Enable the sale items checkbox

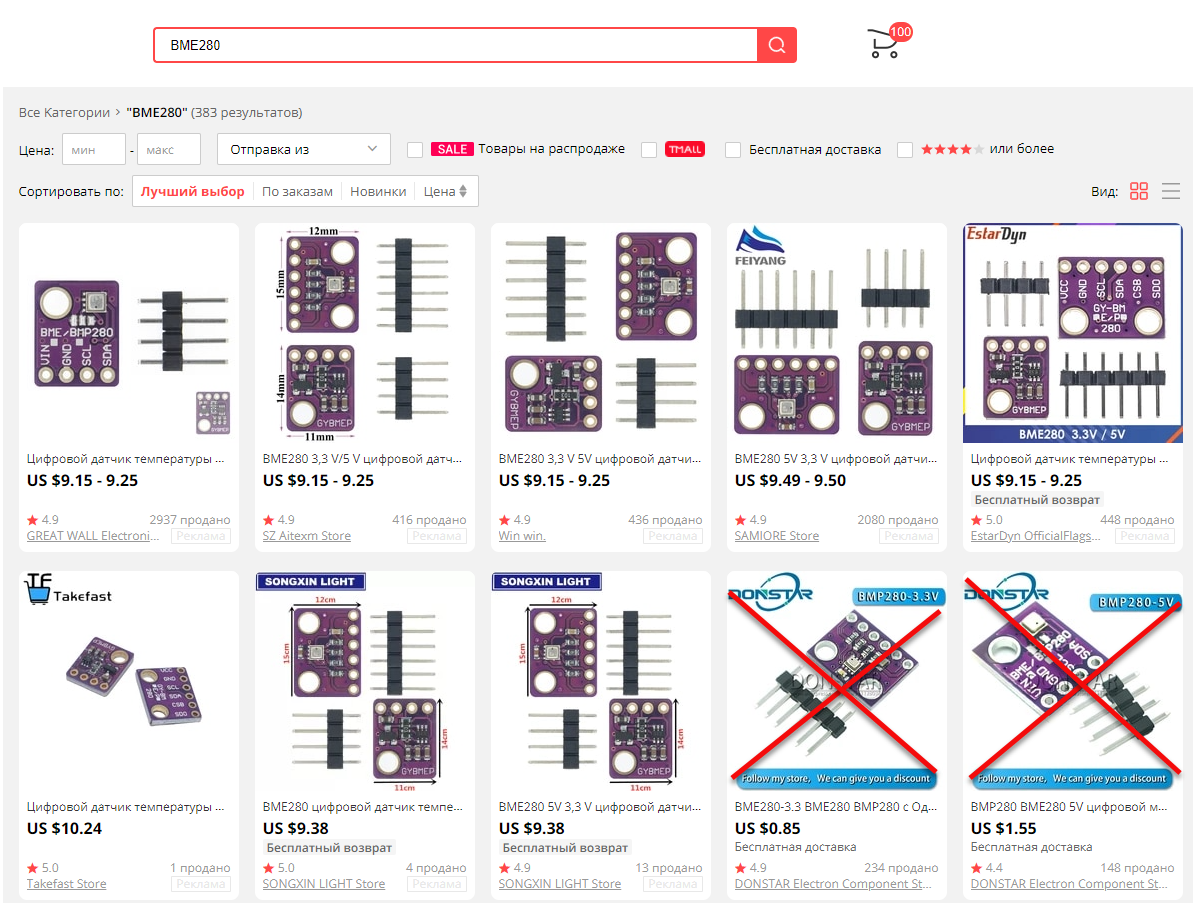(415, 150)
